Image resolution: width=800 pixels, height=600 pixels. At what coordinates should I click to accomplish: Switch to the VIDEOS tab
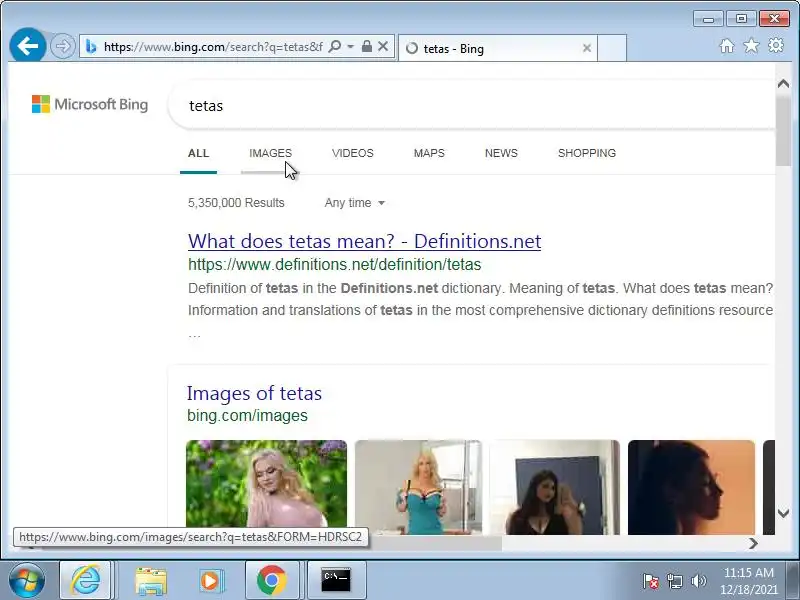pos(353,153)
